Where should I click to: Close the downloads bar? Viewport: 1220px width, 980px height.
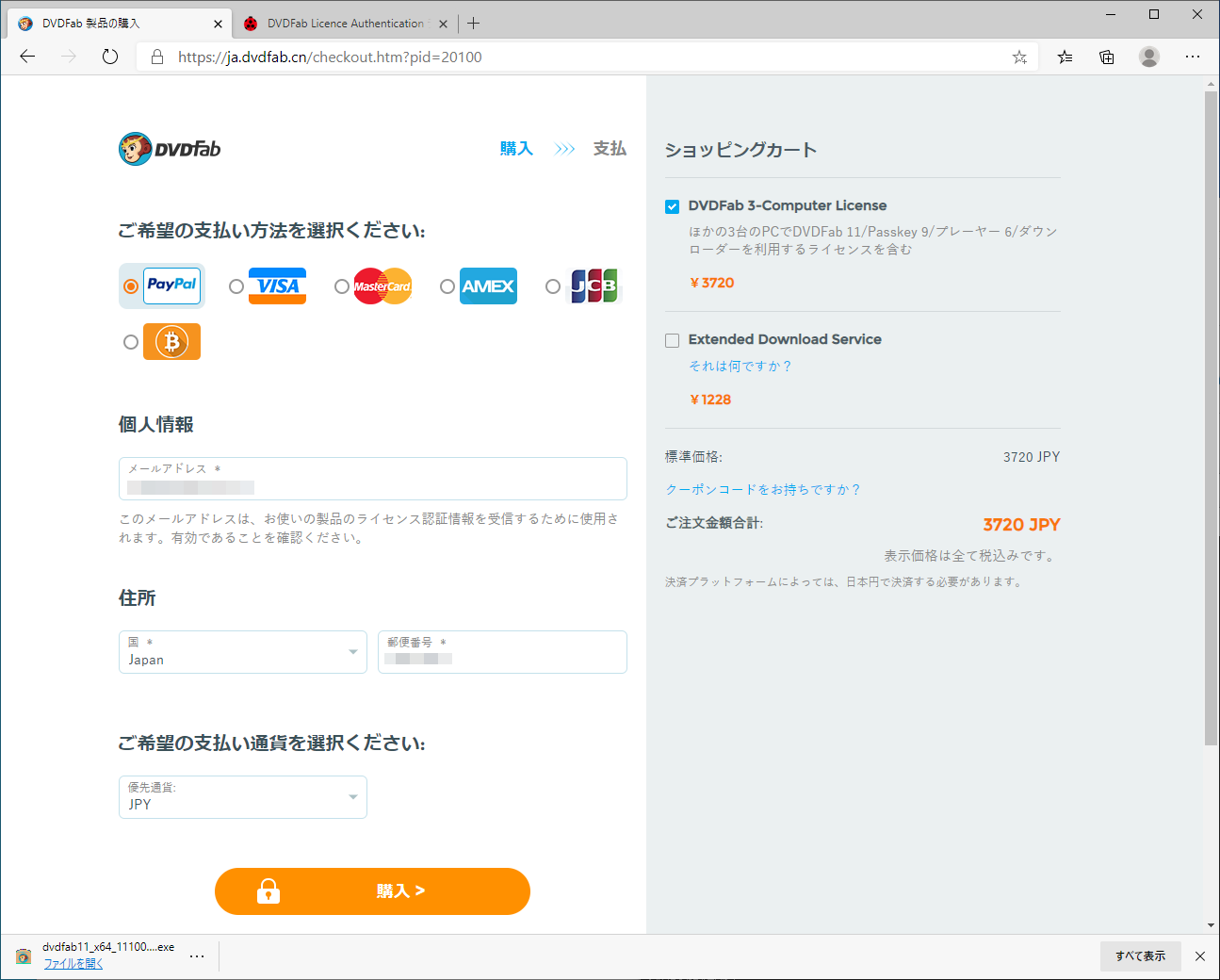[x=1200, y=955]
